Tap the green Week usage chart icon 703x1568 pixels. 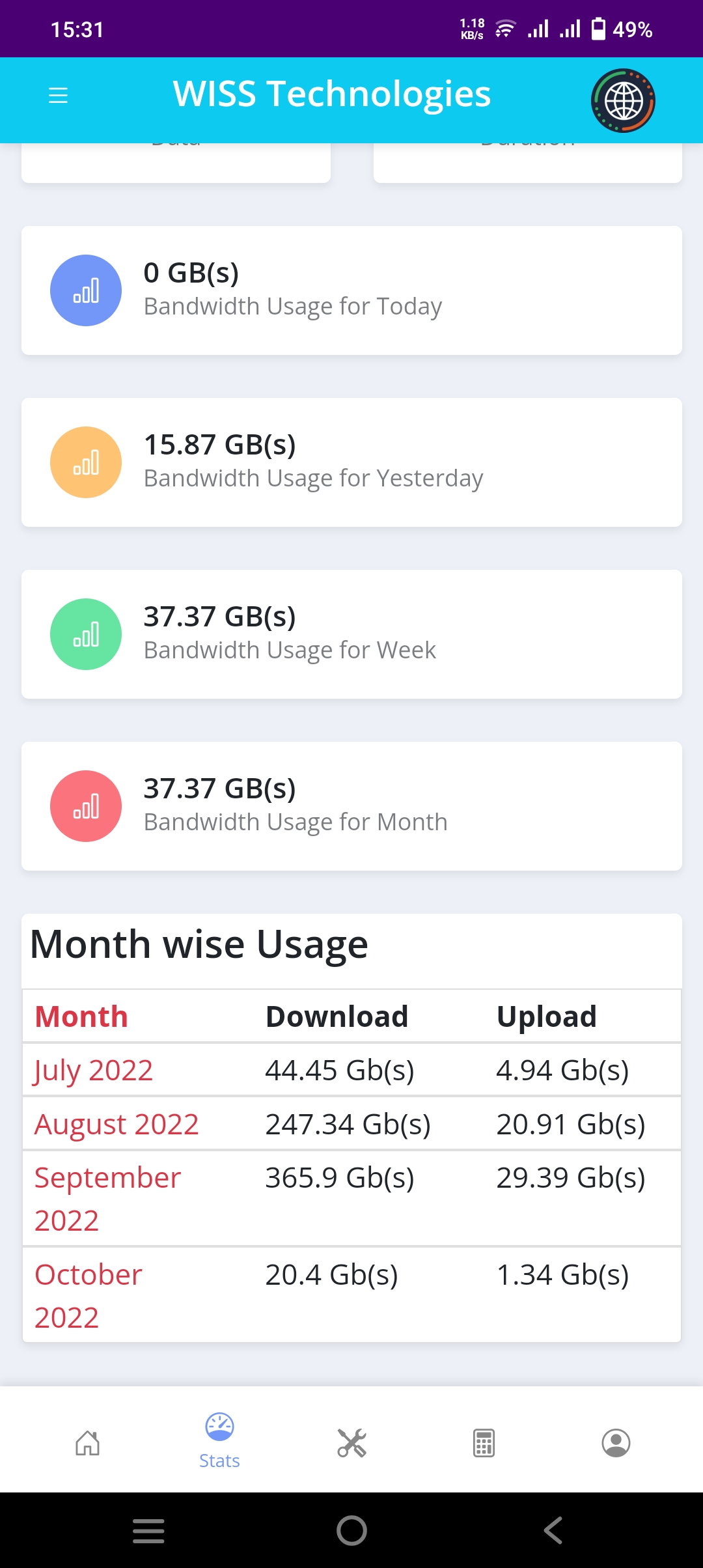[86, 634]
